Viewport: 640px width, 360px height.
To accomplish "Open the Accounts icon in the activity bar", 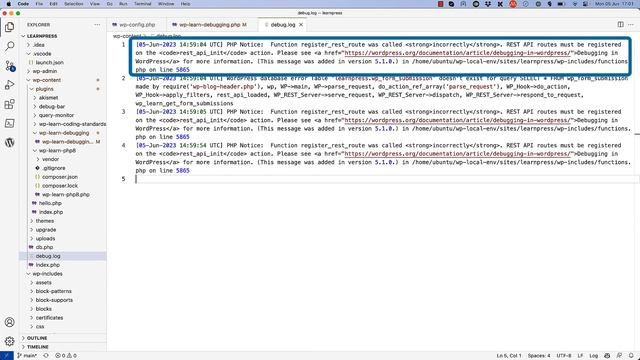I will pyautogui.click(x=9, y=322).
